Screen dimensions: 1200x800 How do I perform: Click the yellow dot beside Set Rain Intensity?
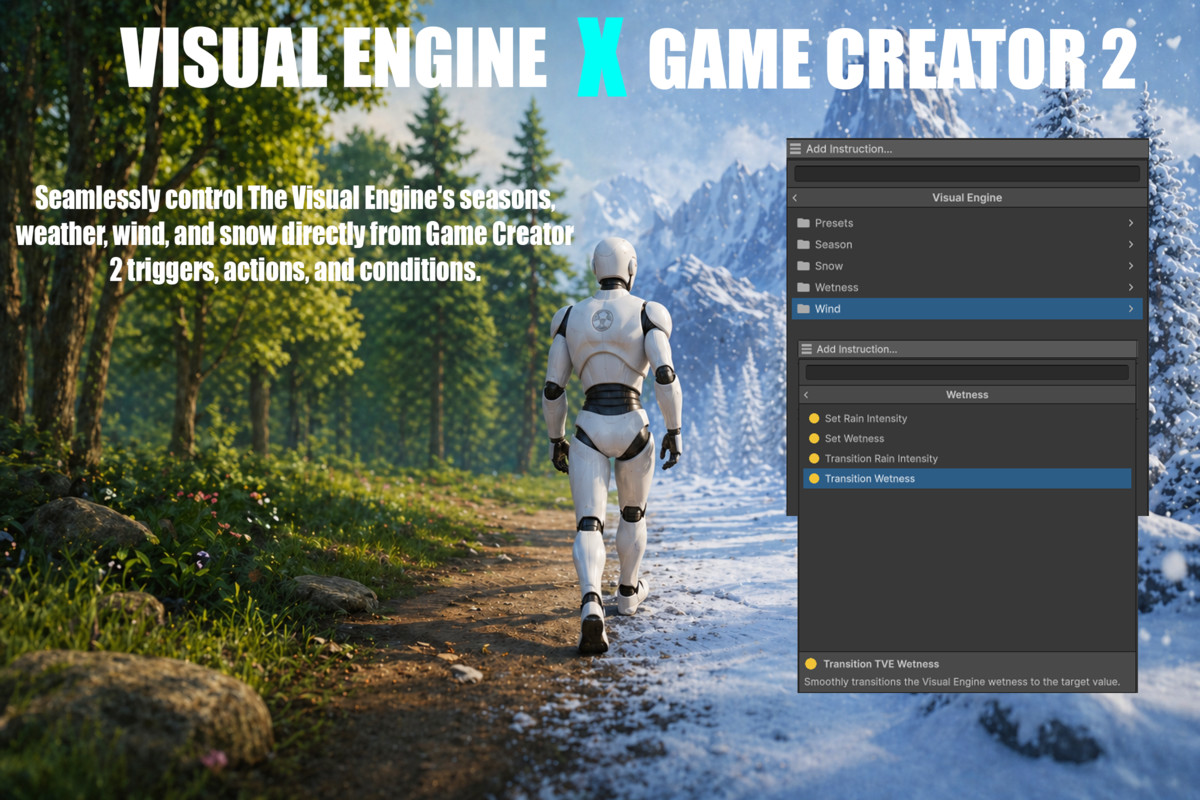(814, 418)
